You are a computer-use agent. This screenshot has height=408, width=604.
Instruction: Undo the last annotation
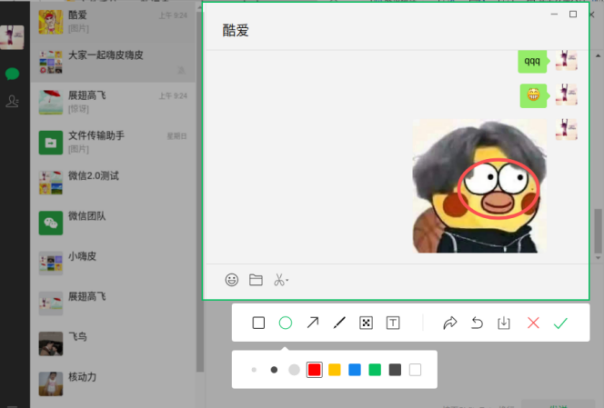pyautogui.click(x=477, y=323)
